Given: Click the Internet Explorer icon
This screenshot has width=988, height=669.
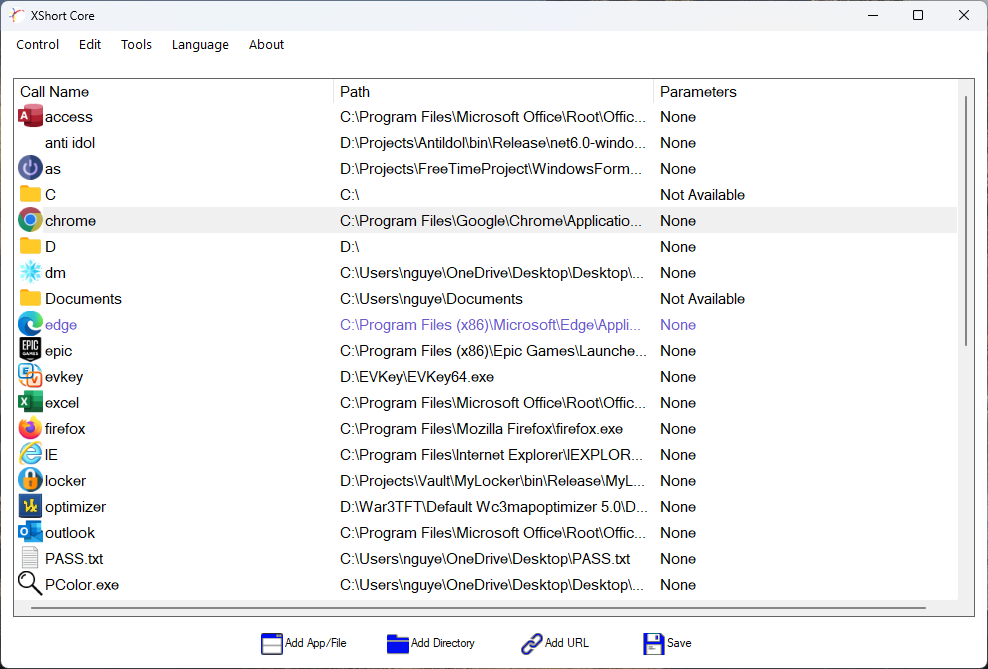Looking at the screenshot, I should [x=30, y=454].
